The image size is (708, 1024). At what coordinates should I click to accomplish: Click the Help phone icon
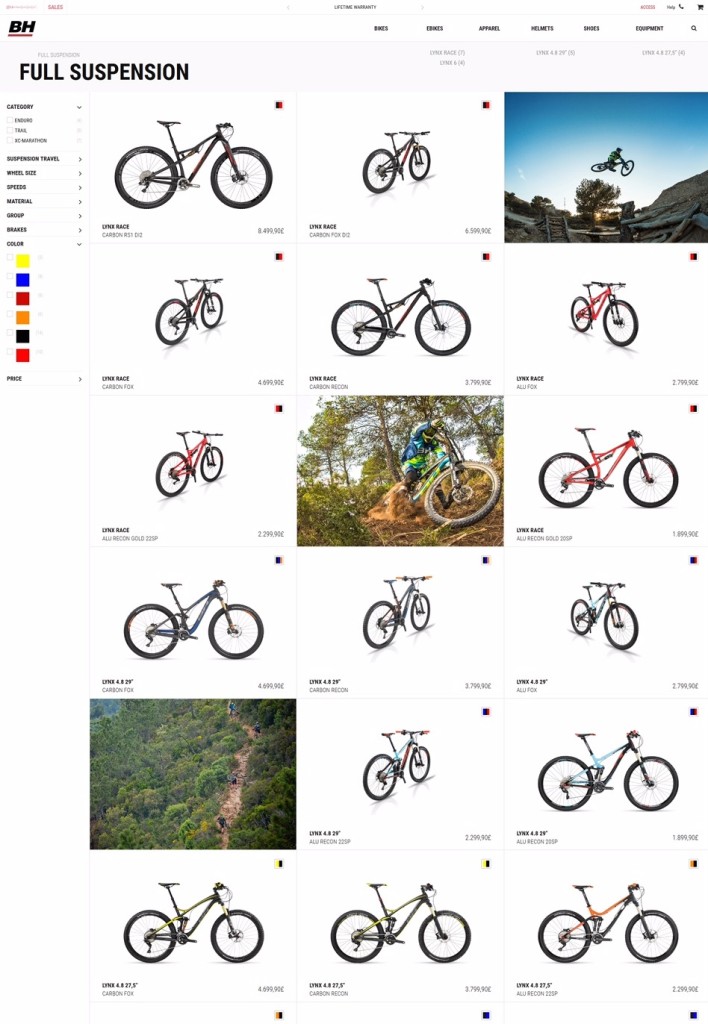coord(681,7)
